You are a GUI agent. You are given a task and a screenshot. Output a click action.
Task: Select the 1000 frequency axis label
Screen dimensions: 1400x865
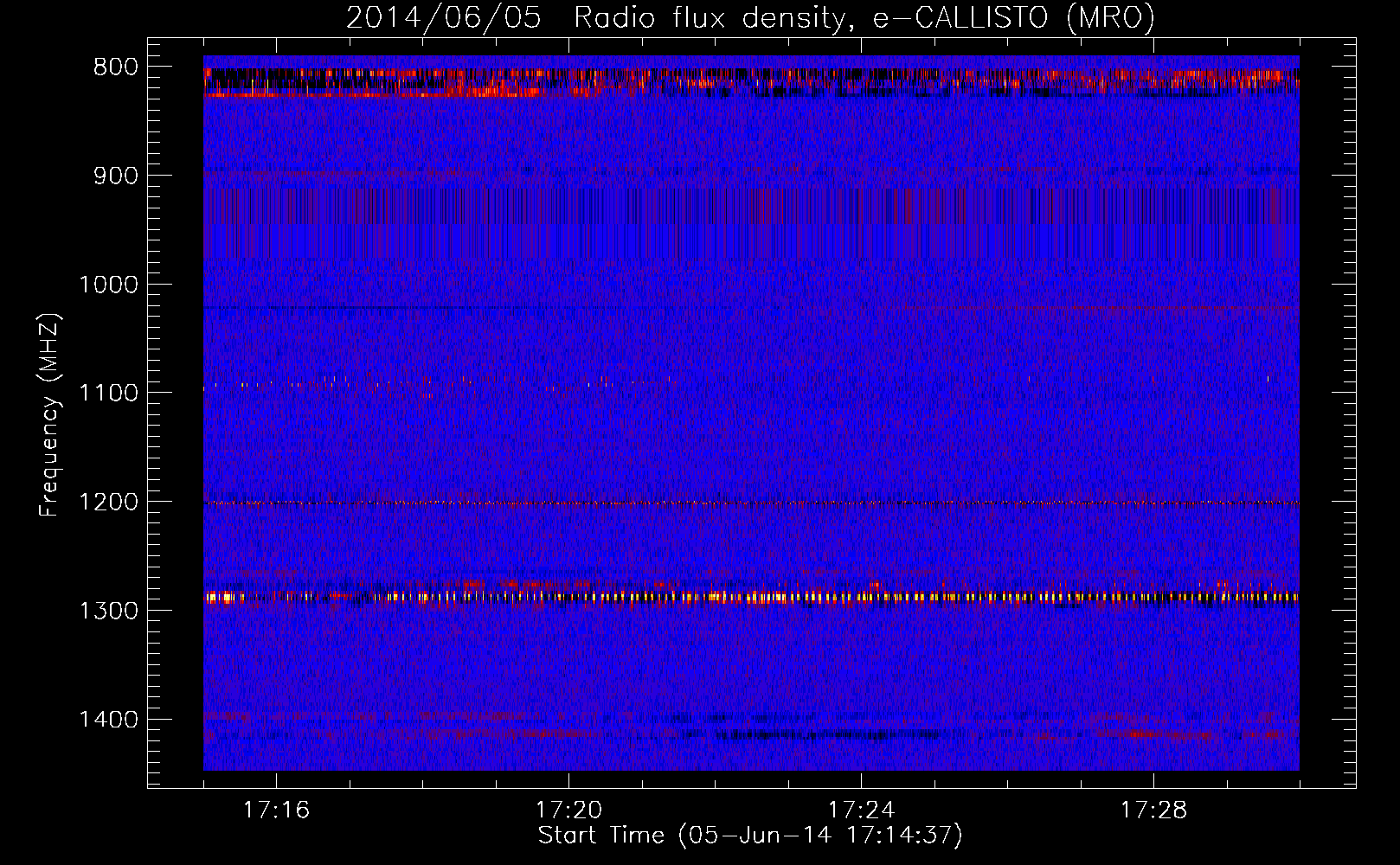108,285
